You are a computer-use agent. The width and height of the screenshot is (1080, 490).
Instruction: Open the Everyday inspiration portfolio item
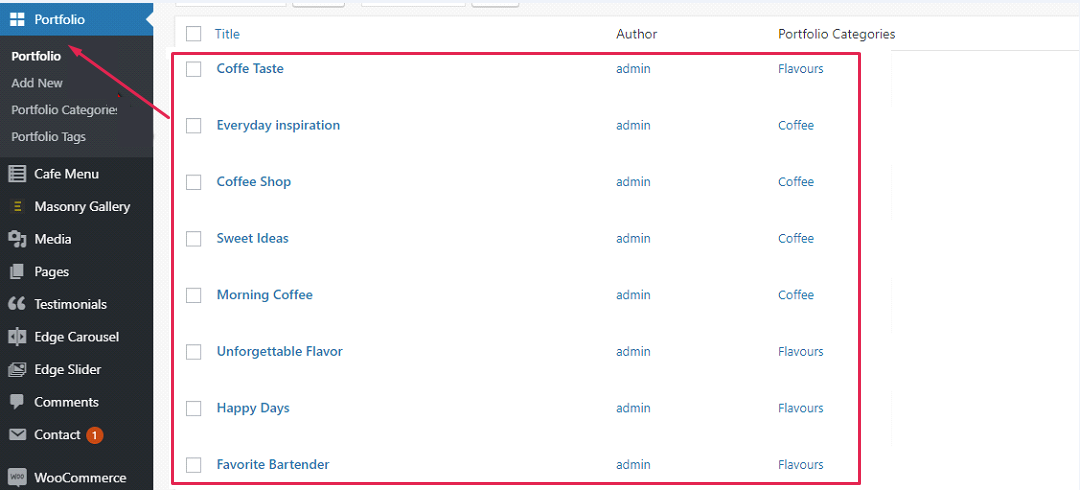[278, 125]
